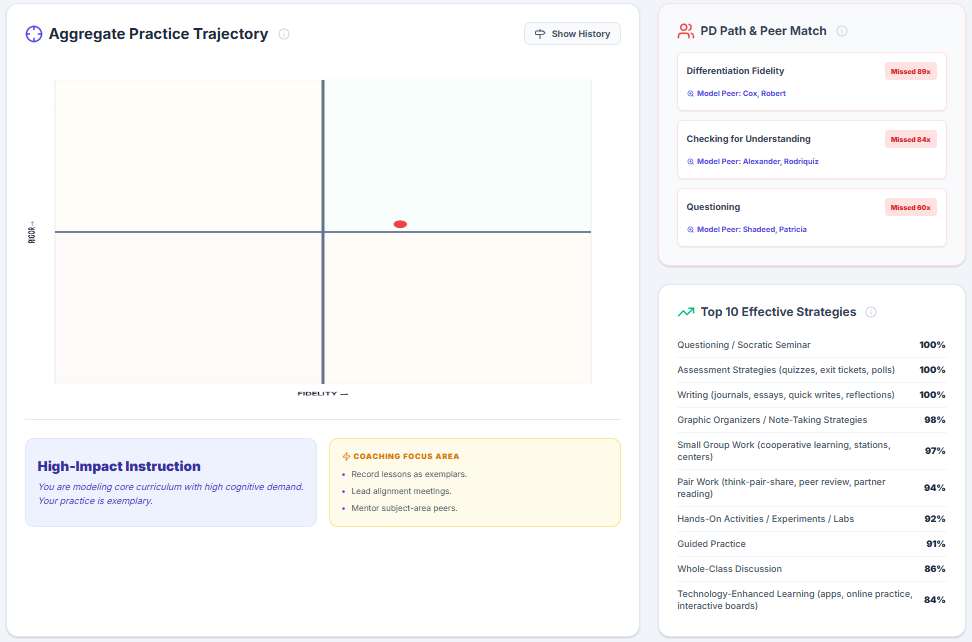Click the people icon in the PD Path header

[x=686, y=31]
